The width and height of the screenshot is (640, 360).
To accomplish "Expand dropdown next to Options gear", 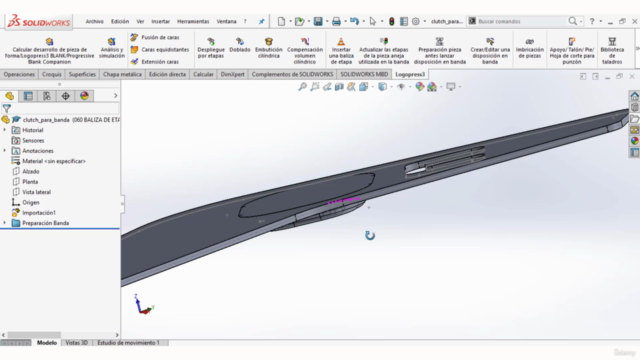I will pyautogui.click(x=424, y=21).
